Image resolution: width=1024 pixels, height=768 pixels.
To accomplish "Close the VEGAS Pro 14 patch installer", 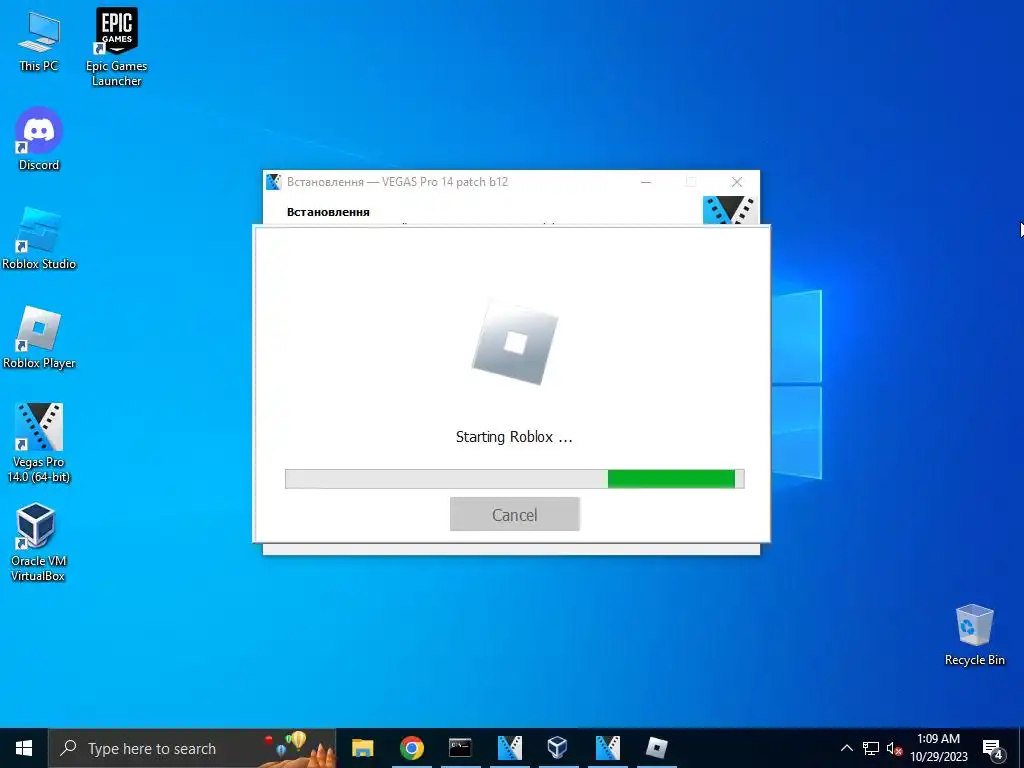I will [737, 182].
